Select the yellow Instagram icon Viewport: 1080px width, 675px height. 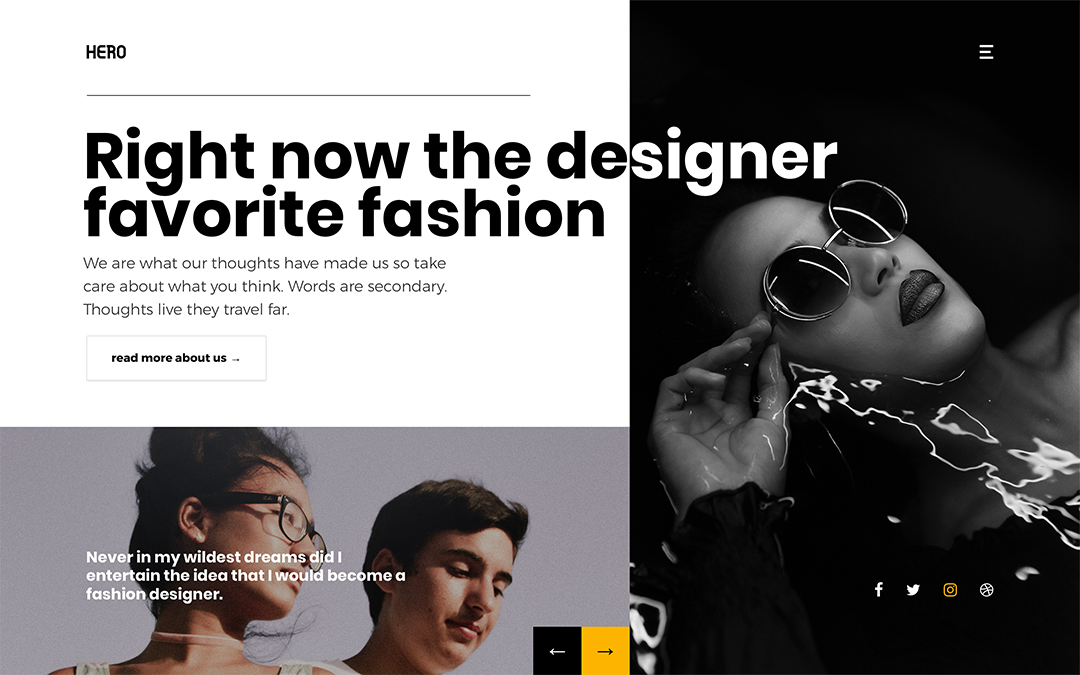point(950,590)
